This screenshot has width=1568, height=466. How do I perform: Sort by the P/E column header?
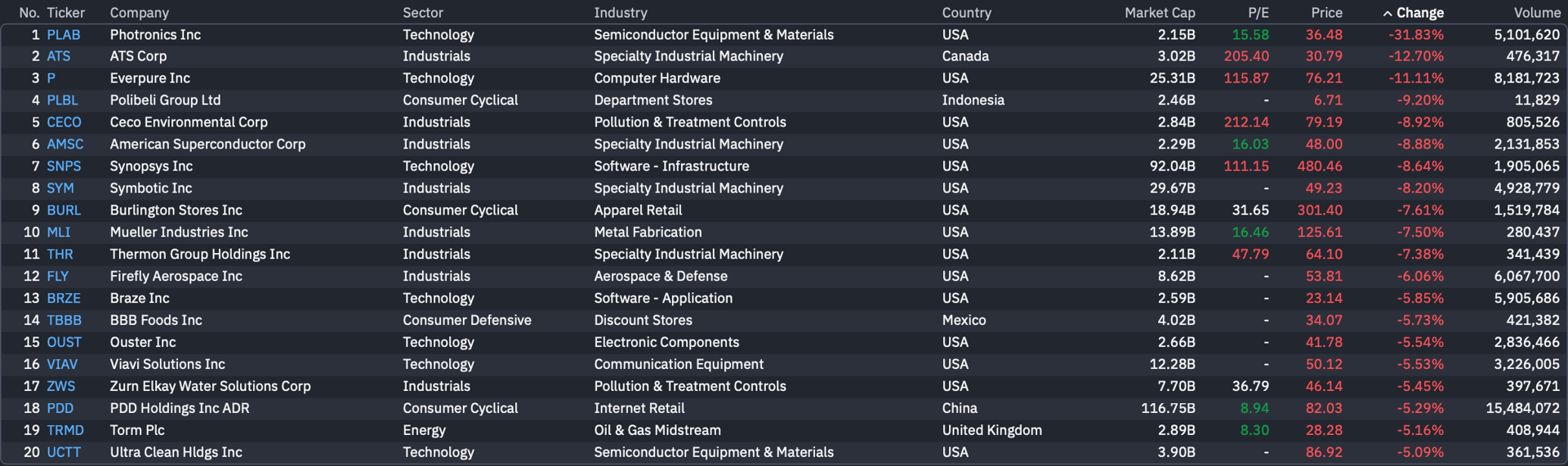pos(1258,13)
